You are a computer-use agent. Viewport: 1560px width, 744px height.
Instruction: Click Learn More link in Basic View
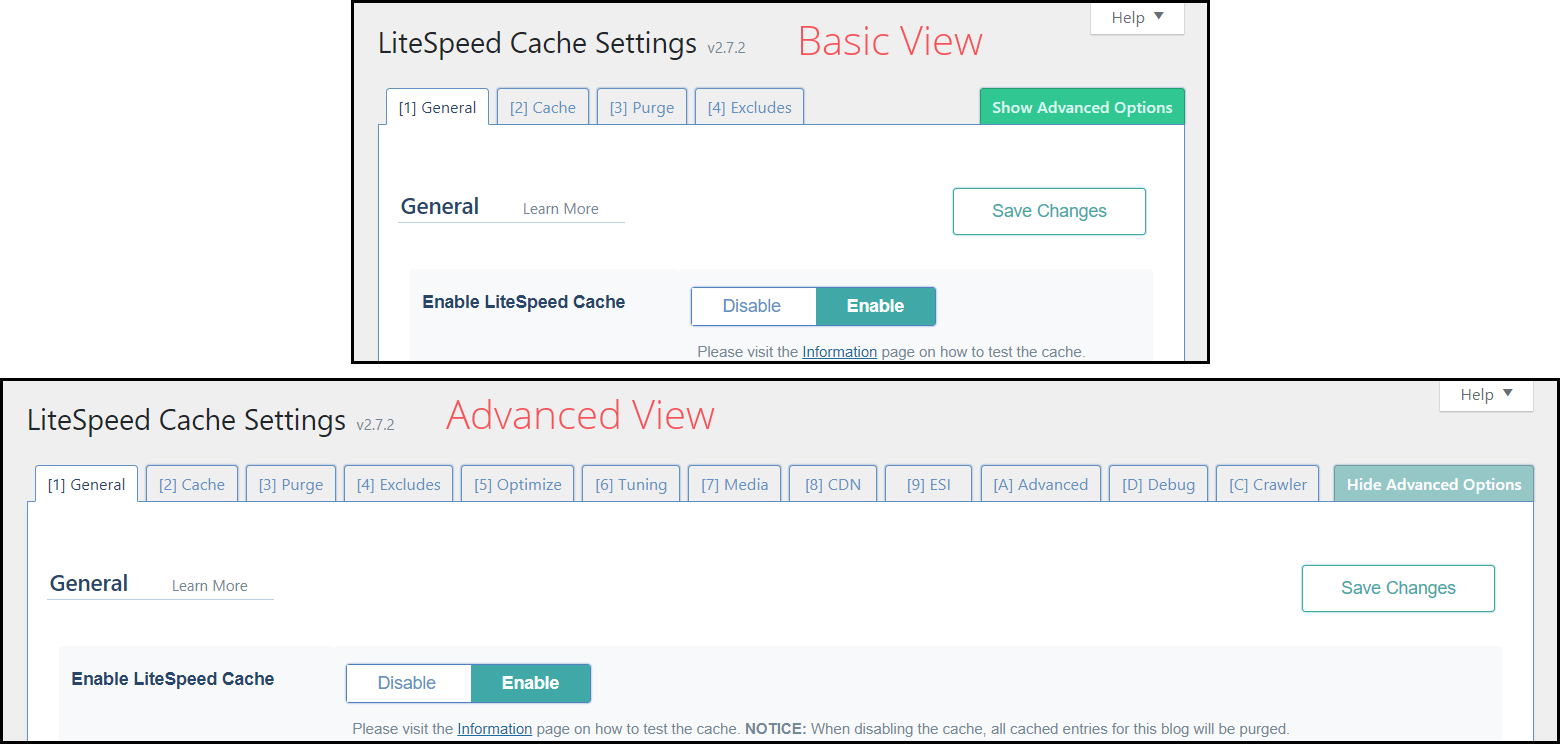[561, 209]
